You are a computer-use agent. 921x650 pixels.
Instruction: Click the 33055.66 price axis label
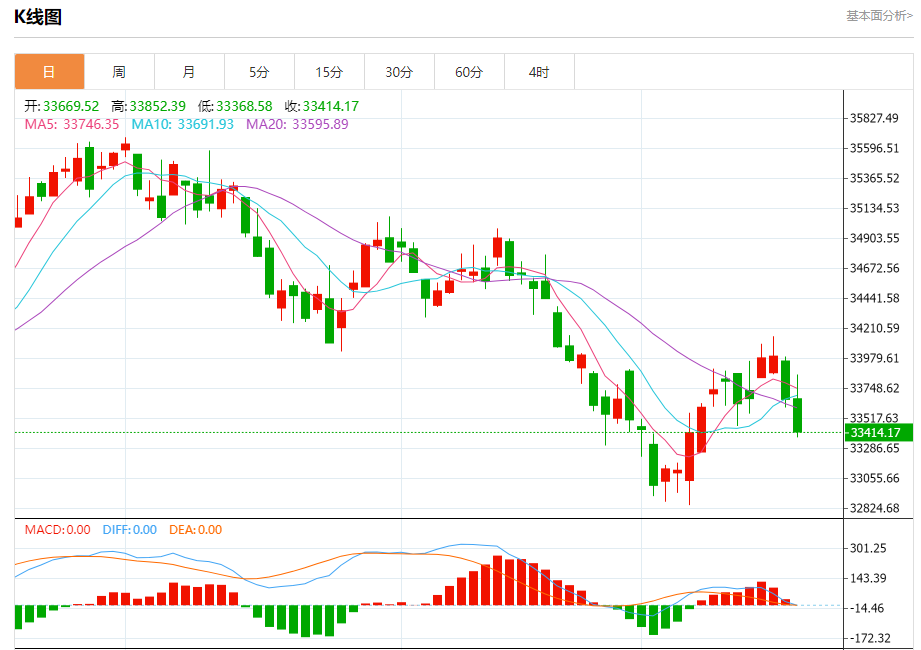(x=874, y=478)
